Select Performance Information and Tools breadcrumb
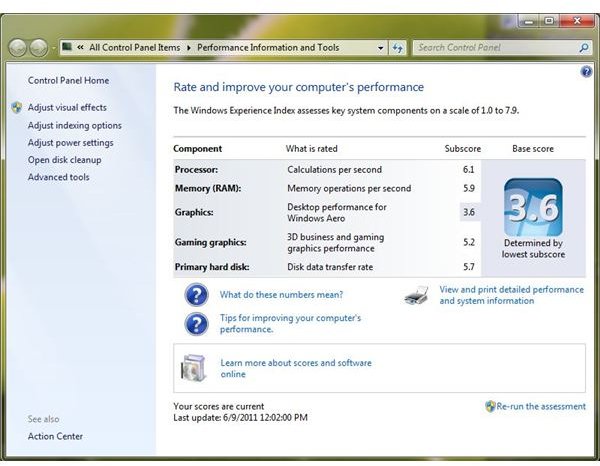Image resolution: width=600 pixels, height=466 pixels. point(268,47)
